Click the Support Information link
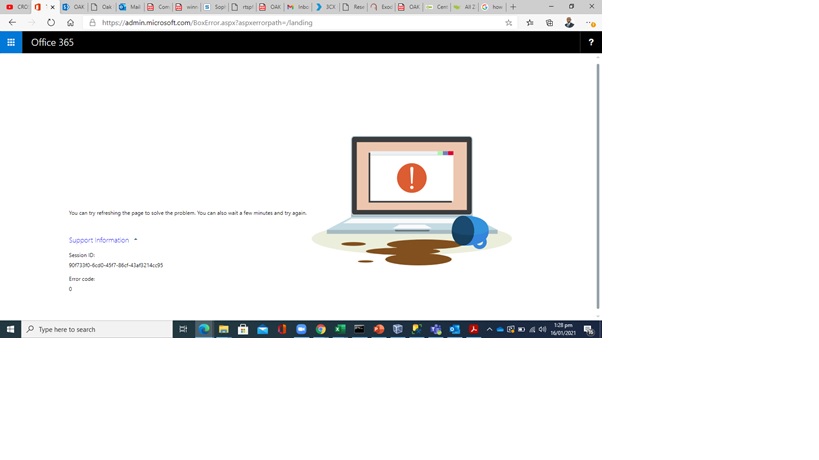This screenshot has width=819, height=460. 99,240
